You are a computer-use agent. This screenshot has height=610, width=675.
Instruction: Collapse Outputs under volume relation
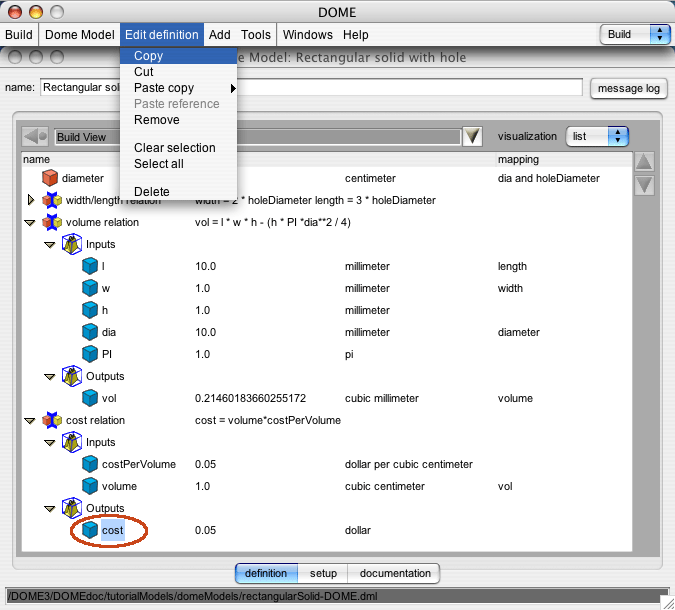(50, 377)
